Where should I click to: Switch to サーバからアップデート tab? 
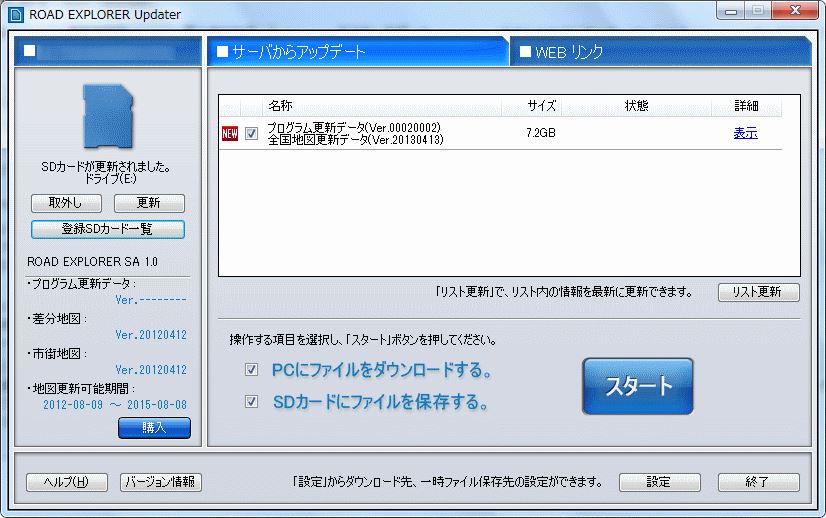pos(357,51)
